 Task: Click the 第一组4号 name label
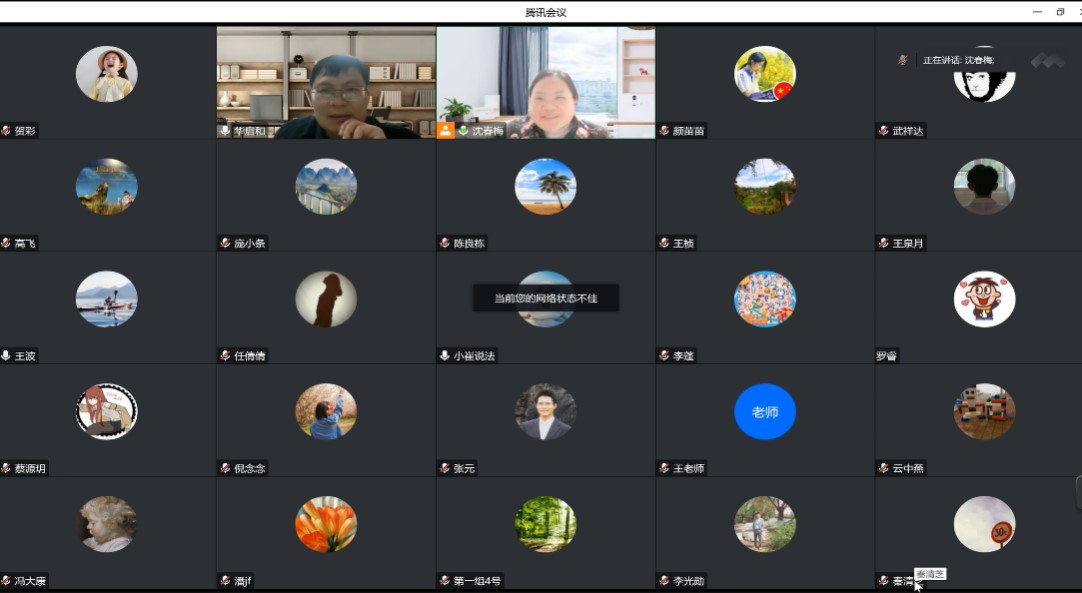(x=477, y=581)
